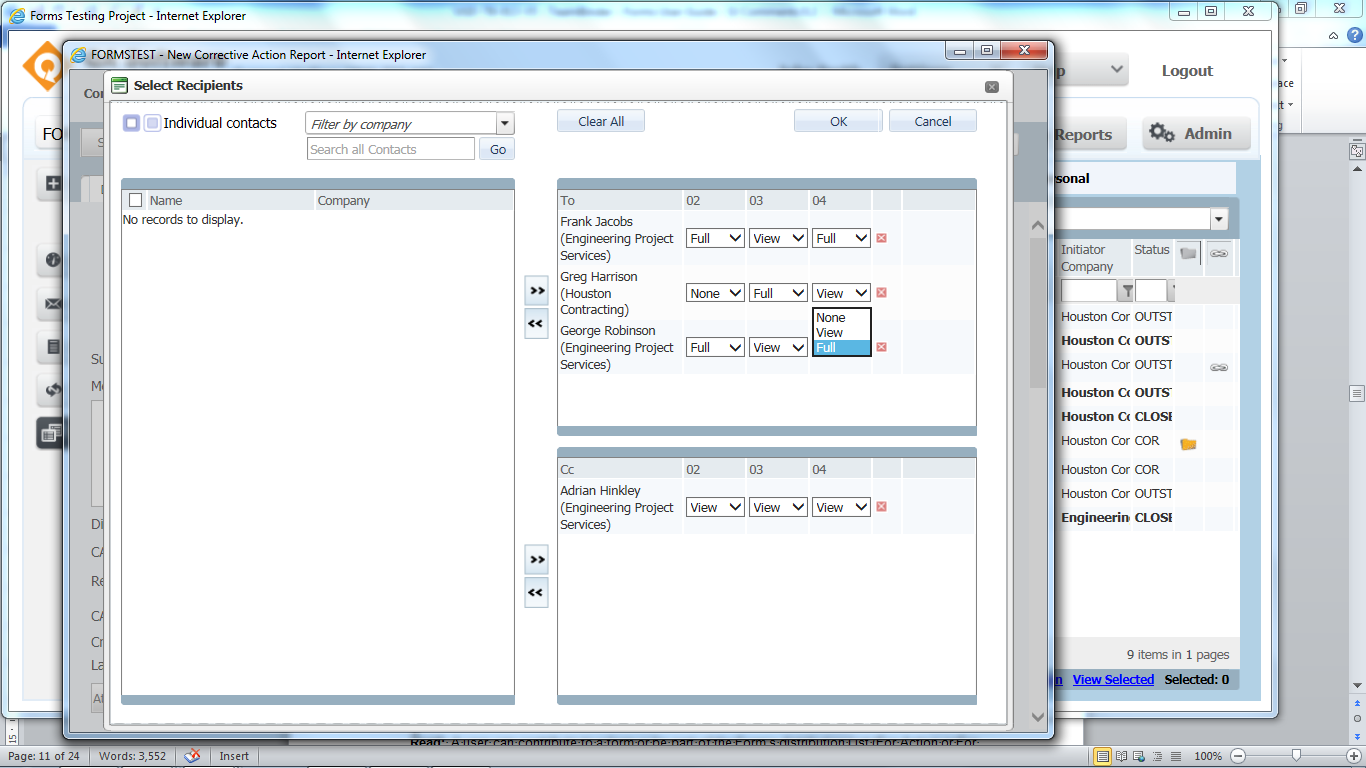The height and width of the screenshot is (768, 1366).
Task: Toggle the first Individual contacts switch
Action: (x=132, y=123)
